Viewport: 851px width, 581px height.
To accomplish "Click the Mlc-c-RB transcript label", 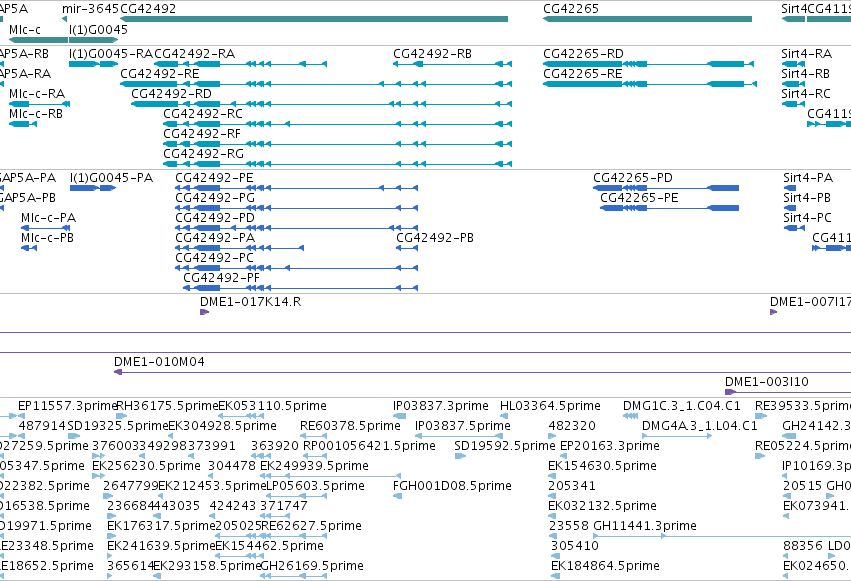I will 36,114.
